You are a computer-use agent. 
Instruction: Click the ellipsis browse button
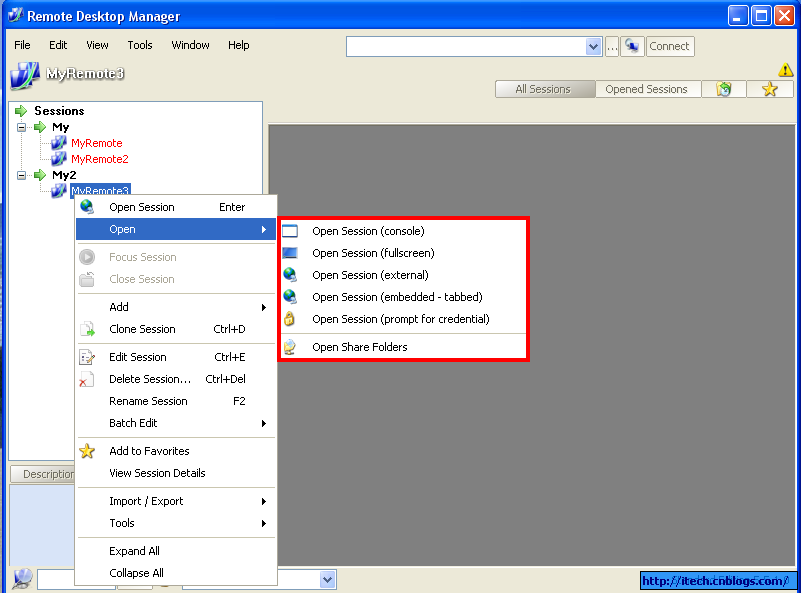pos(611,46)
